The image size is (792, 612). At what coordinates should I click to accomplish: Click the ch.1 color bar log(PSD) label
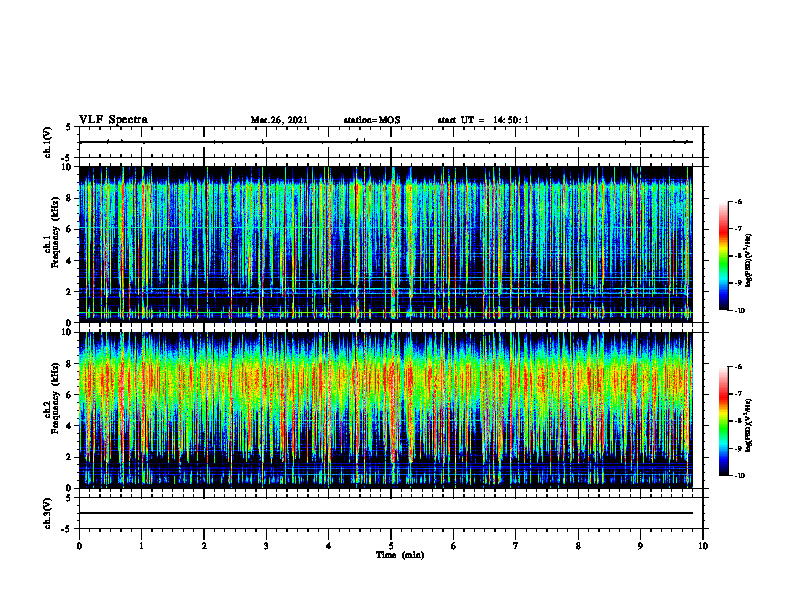tap(749, 261)
